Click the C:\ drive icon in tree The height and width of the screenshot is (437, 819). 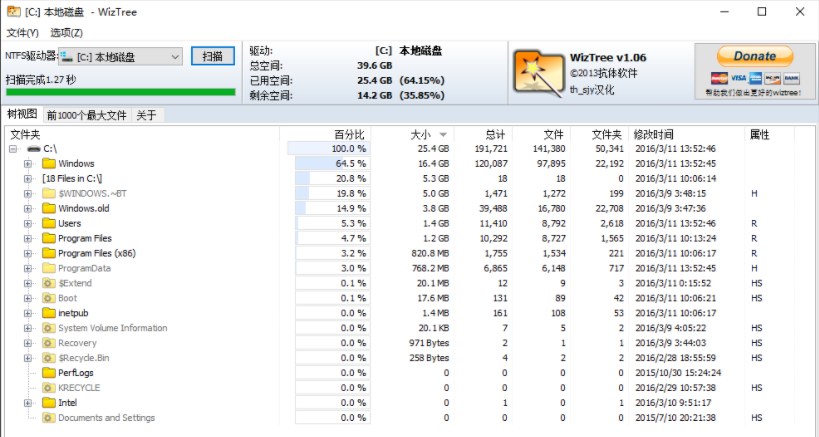point(34,149)
